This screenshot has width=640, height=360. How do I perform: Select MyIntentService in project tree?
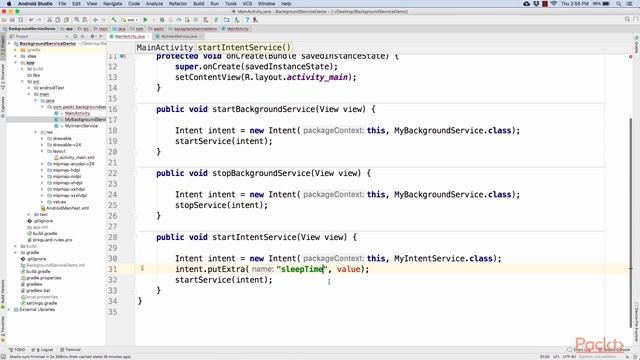(x=81, y=126)
